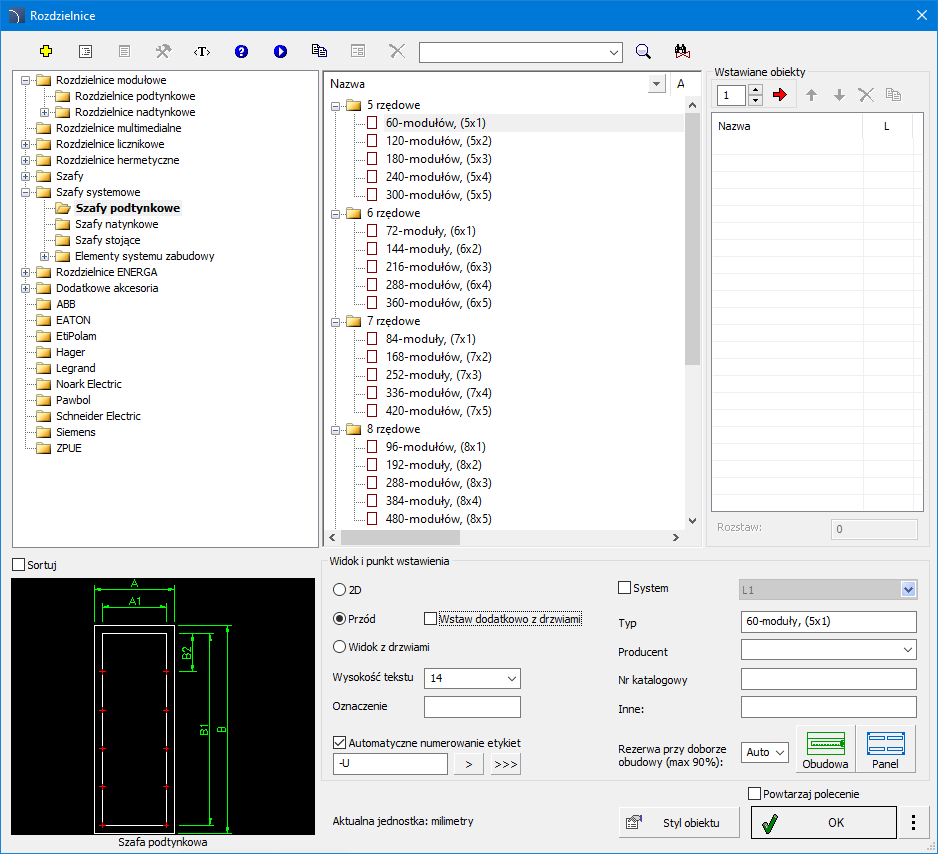Screen dimensions: 938x854
Task: Select Szafy stojące in the category tree
Action: pos(107,240)
